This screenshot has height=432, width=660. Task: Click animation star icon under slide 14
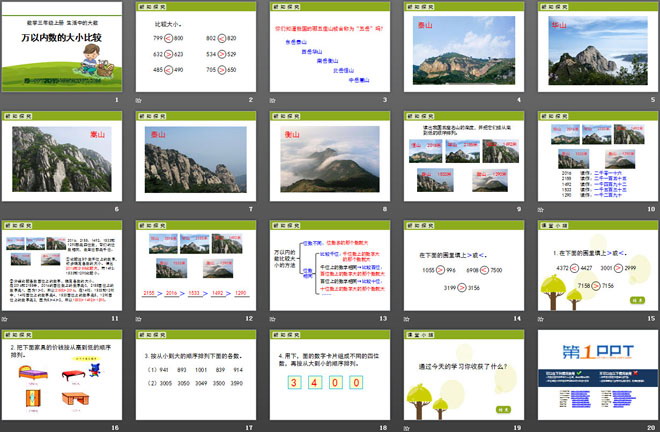407,319
